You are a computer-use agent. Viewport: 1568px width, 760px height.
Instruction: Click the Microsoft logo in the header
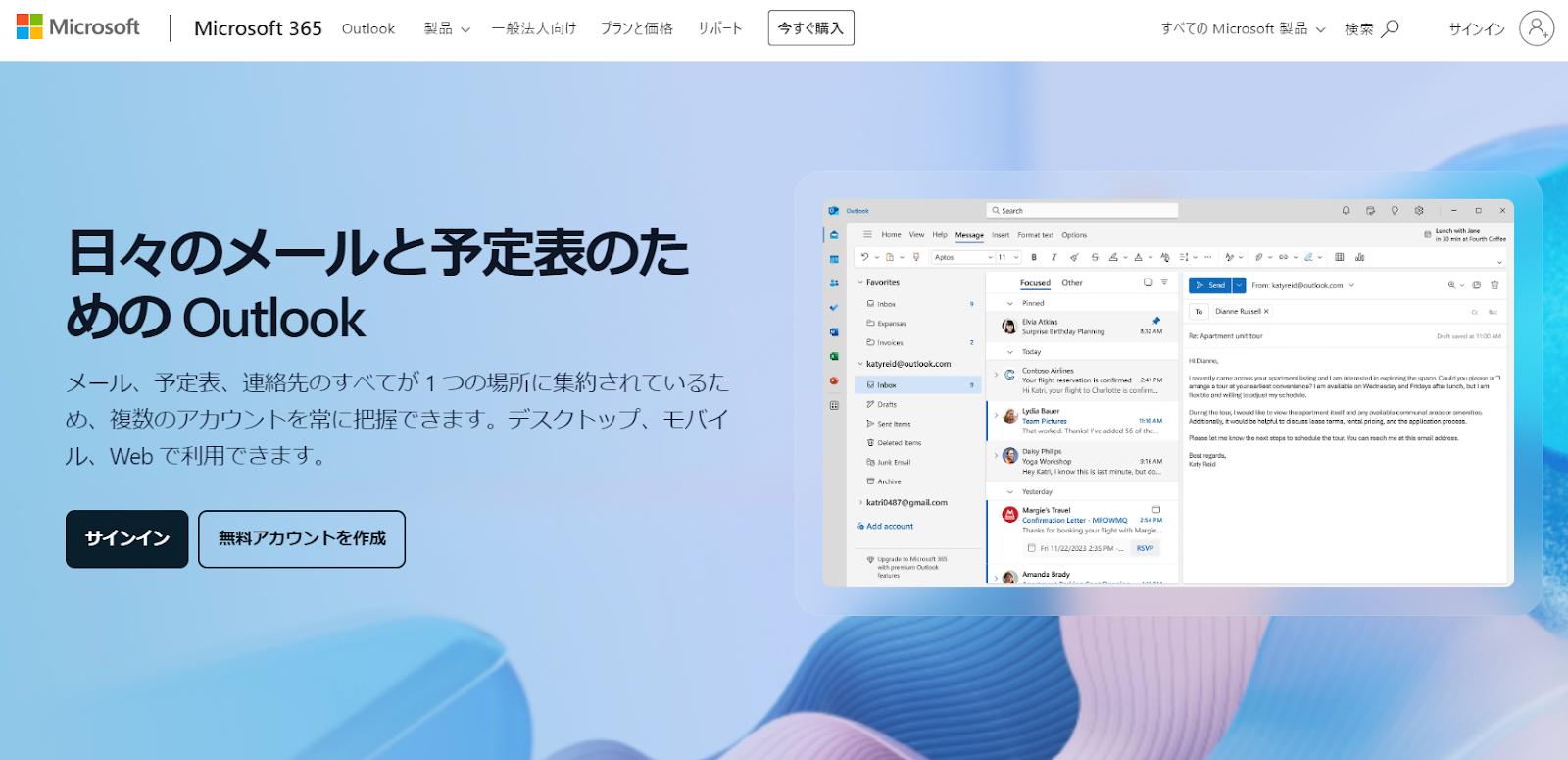coord(78,27)
